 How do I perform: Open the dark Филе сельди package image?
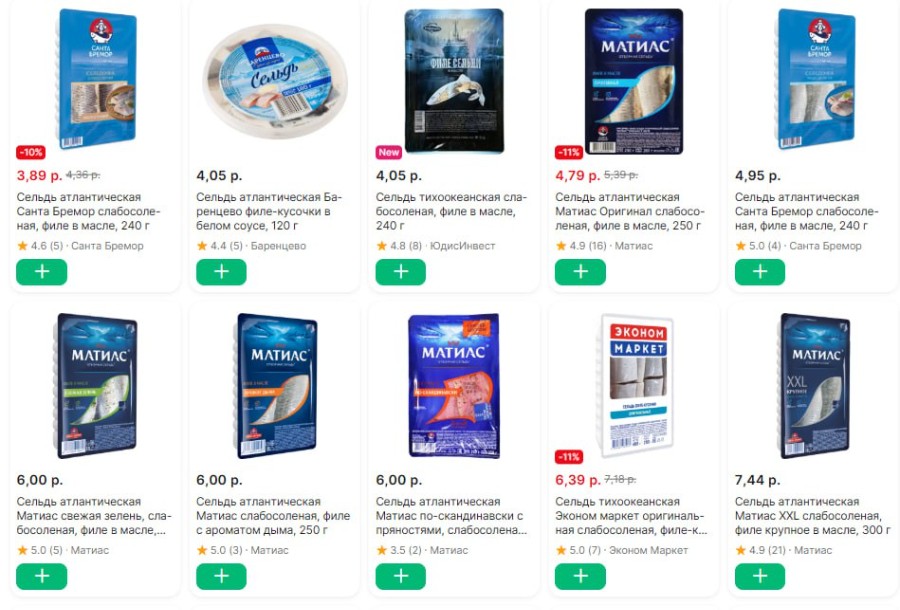(x=454, y=81)
